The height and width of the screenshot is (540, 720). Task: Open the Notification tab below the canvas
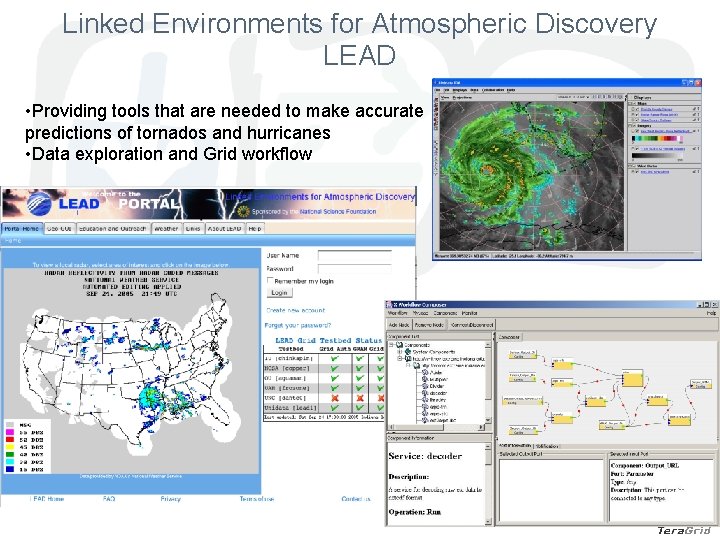click(546, 446)
